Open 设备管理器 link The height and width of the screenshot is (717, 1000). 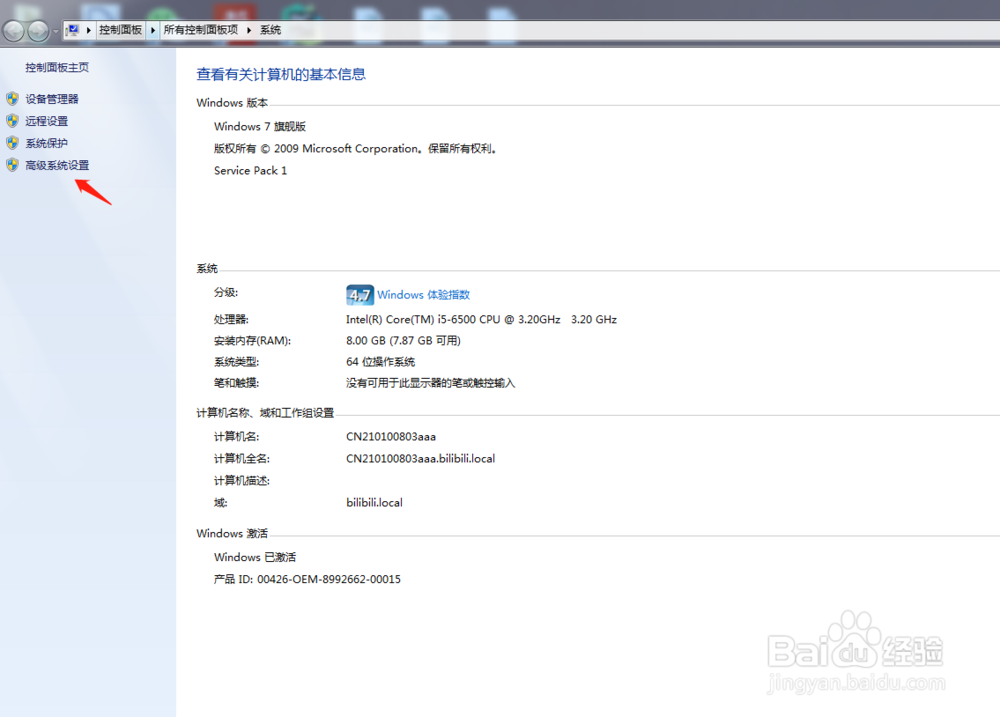[52, 99]
